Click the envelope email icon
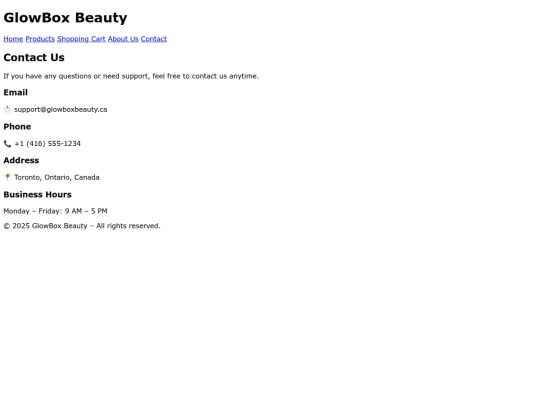 click(x=8, y=110)
